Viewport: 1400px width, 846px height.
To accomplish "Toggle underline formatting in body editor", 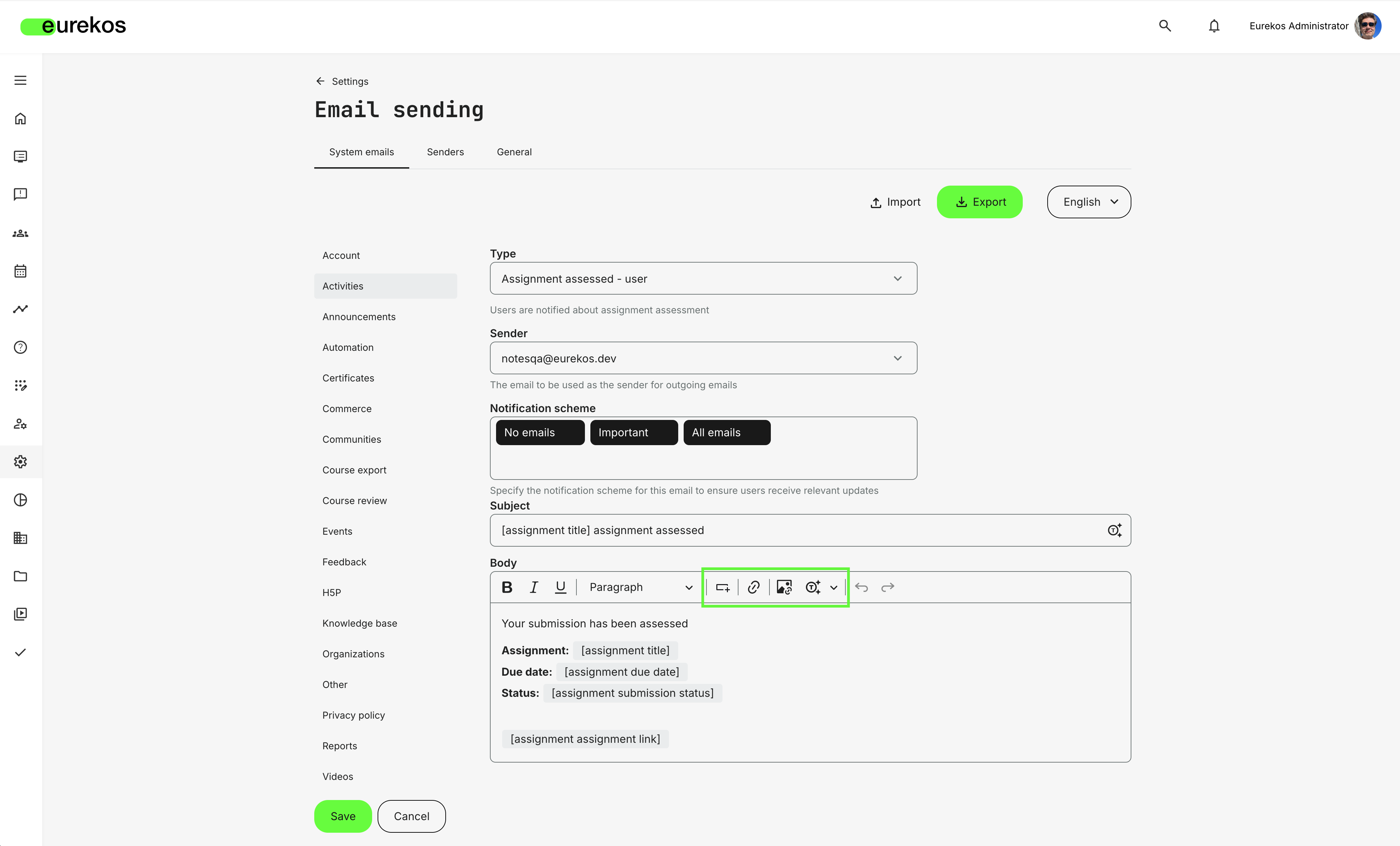I will [560, 587].
